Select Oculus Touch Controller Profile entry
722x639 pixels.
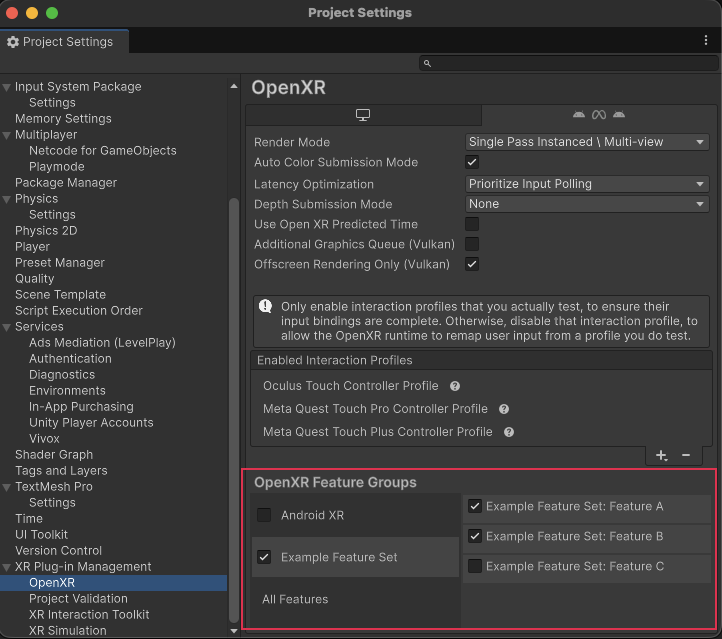coord(350,386)
